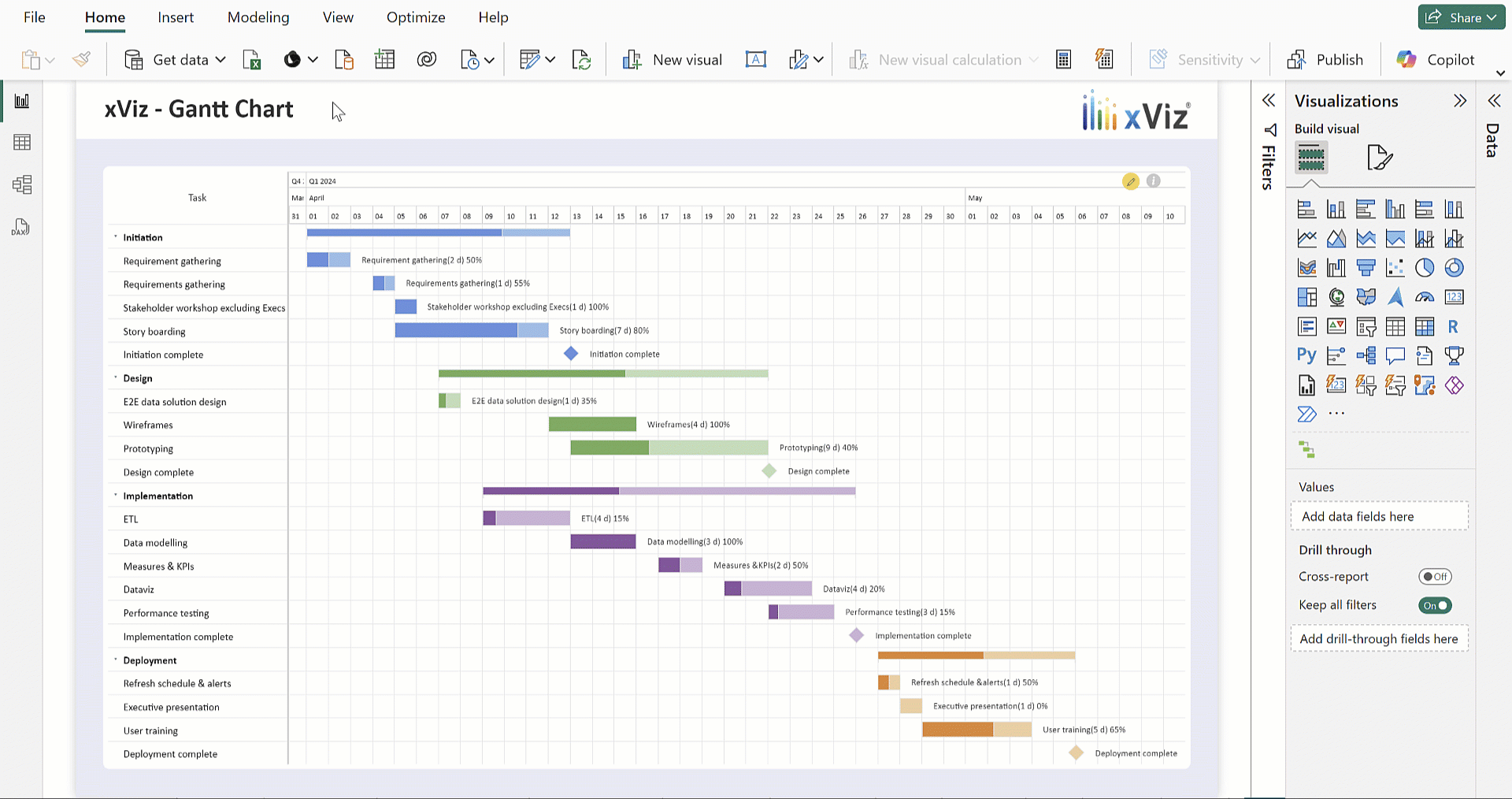1512x799 pixels.
Task: Turn off the Keep all filters toggle
Action: point(1435,605)
